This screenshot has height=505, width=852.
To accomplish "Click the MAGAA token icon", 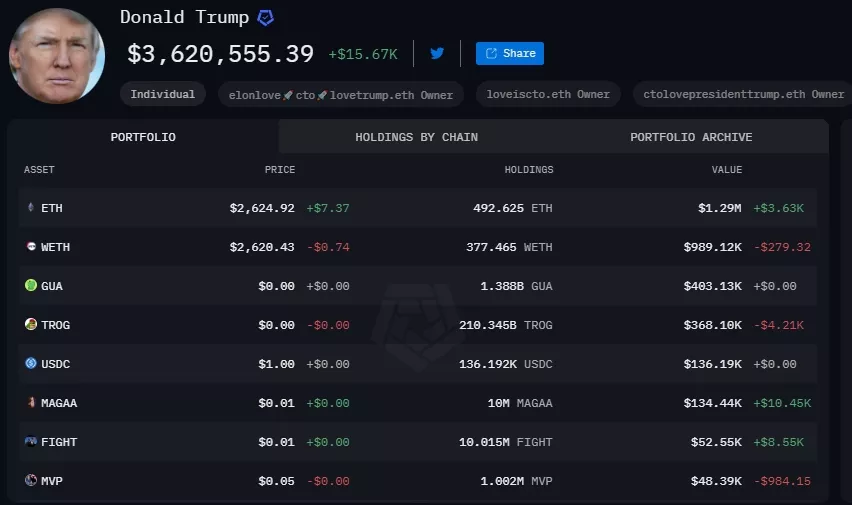I will (x=30, y=403).
